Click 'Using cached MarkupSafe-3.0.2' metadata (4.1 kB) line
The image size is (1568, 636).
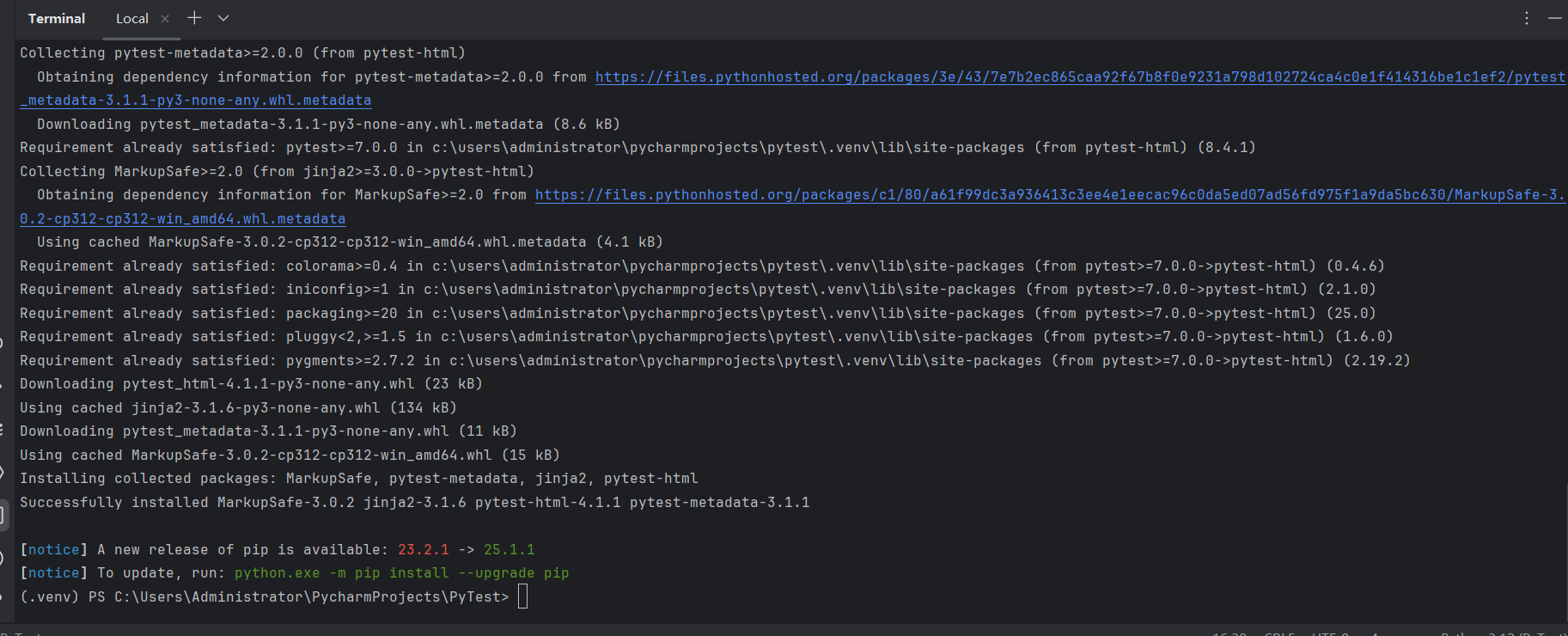tap(350, 242)
